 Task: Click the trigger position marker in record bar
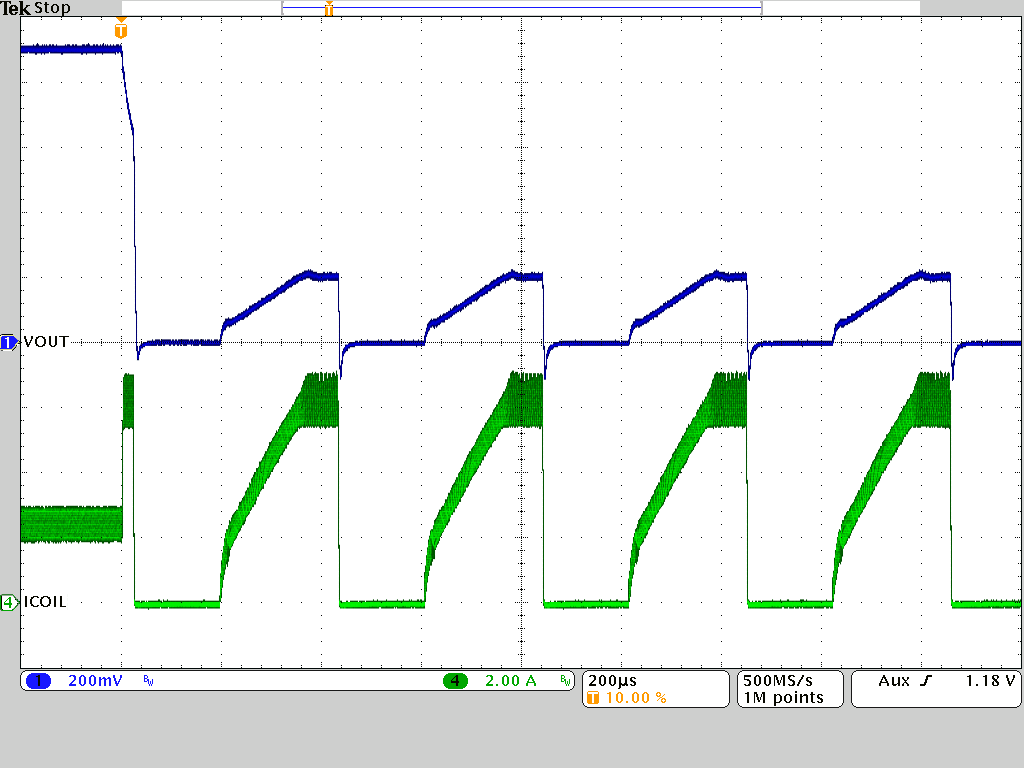click(328, 10)
